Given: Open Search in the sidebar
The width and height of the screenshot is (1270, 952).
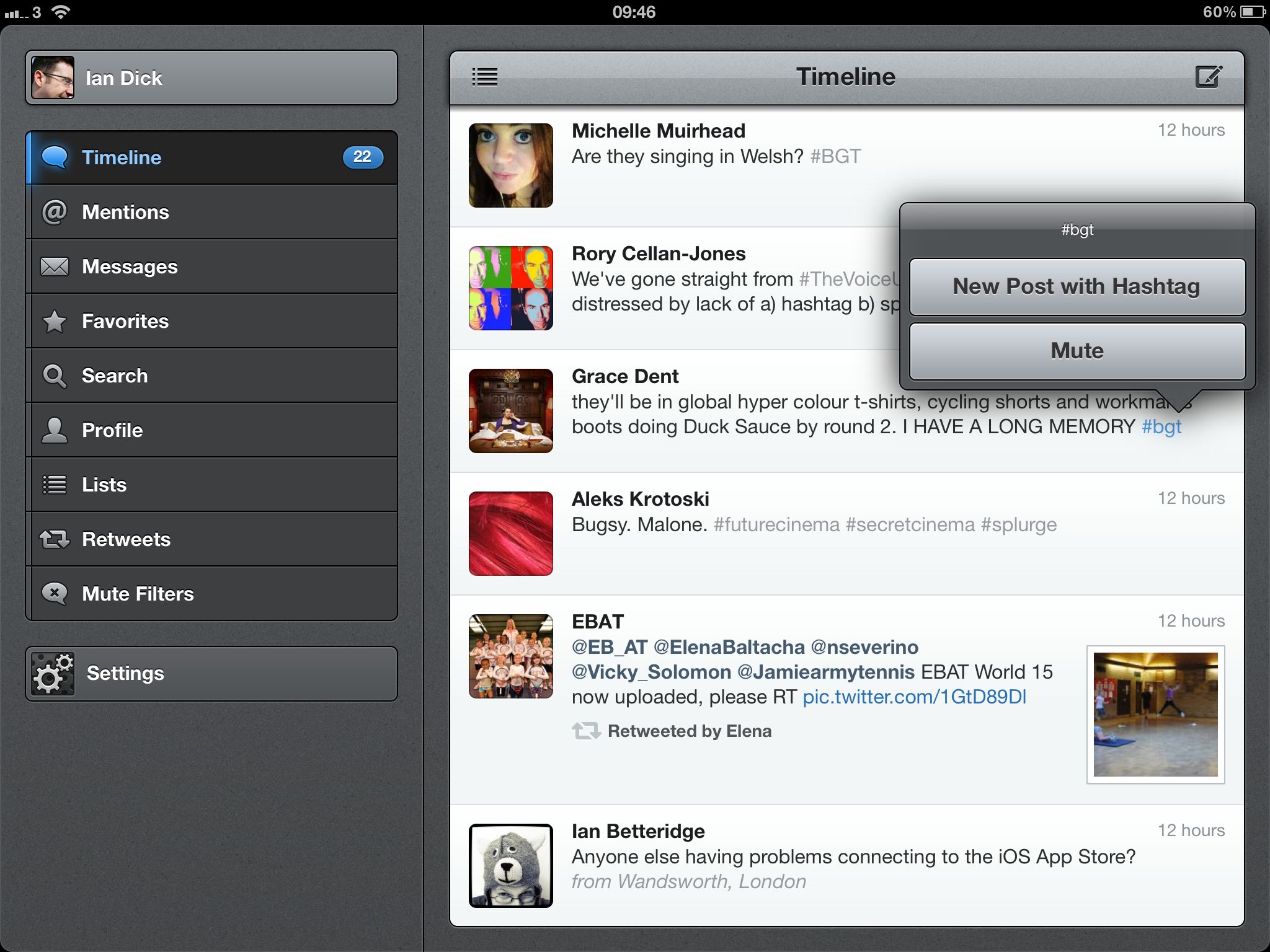Looking at the screenshot, I should tap(211, 376).
